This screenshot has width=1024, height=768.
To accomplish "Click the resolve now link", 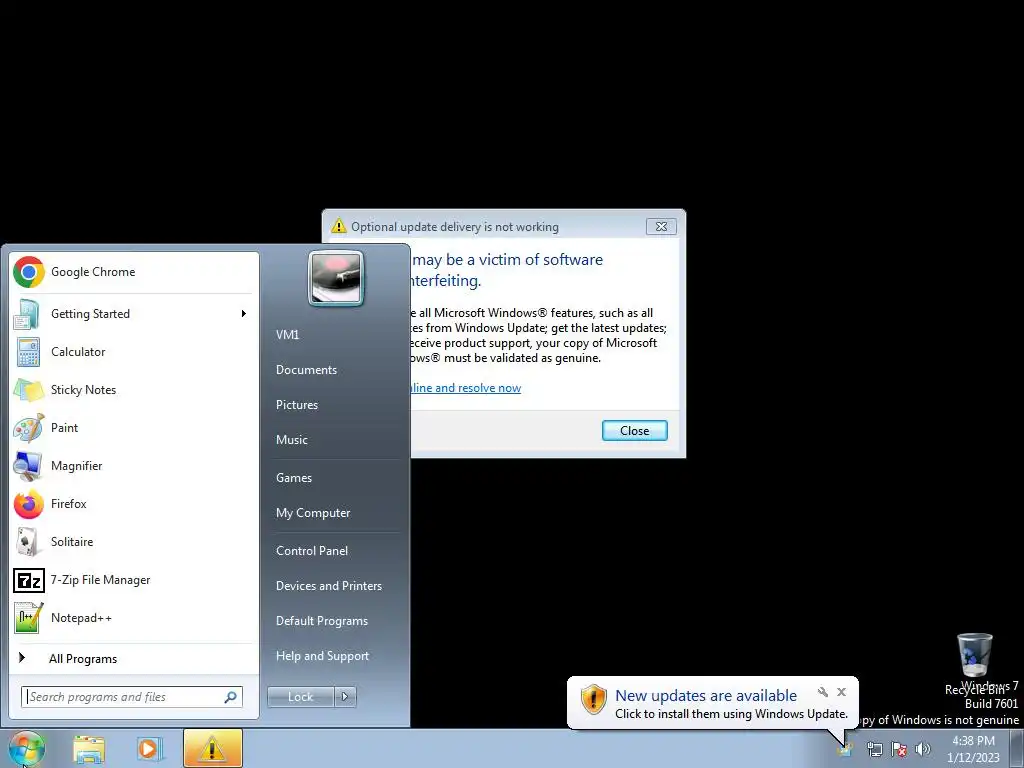I will (x=466, y=388).
